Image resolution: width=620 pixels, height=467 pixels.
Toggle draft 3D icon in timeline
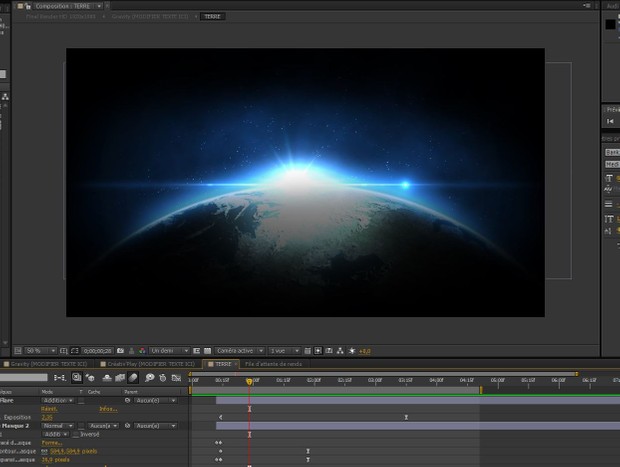90,378
